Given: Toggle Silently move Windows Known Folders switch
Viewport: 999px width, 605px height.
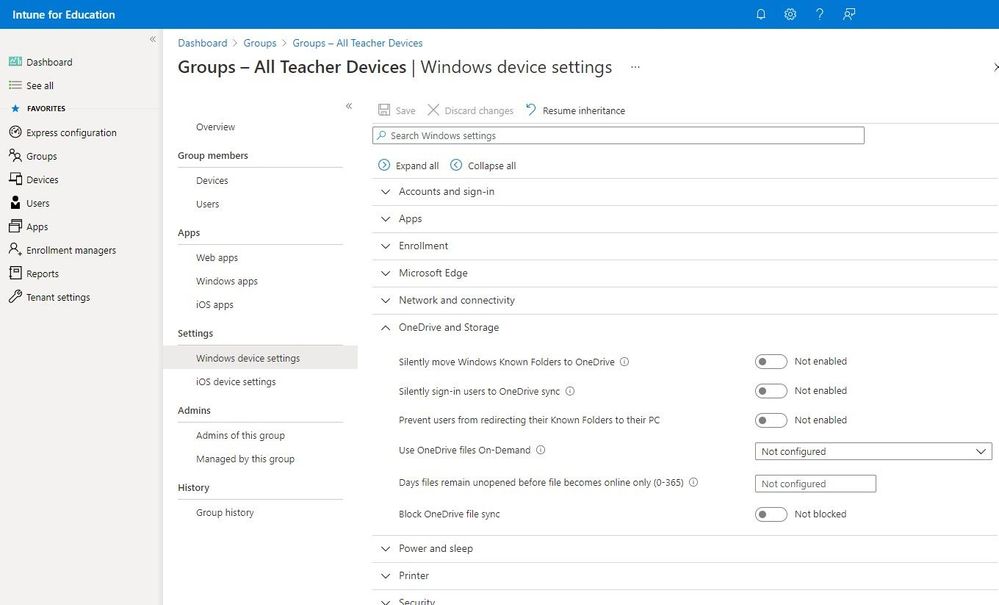Looking at the screenshot, I should click(x=771, y=362).
